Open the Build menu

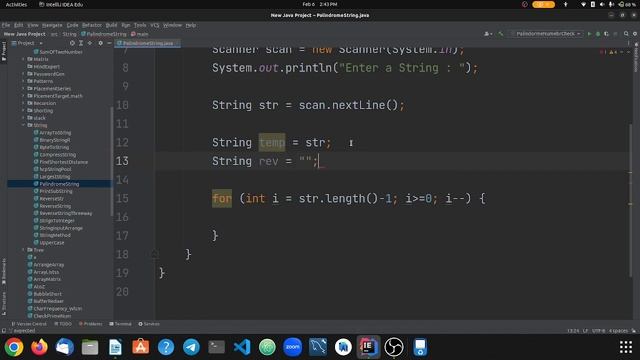tap(111, 25)
